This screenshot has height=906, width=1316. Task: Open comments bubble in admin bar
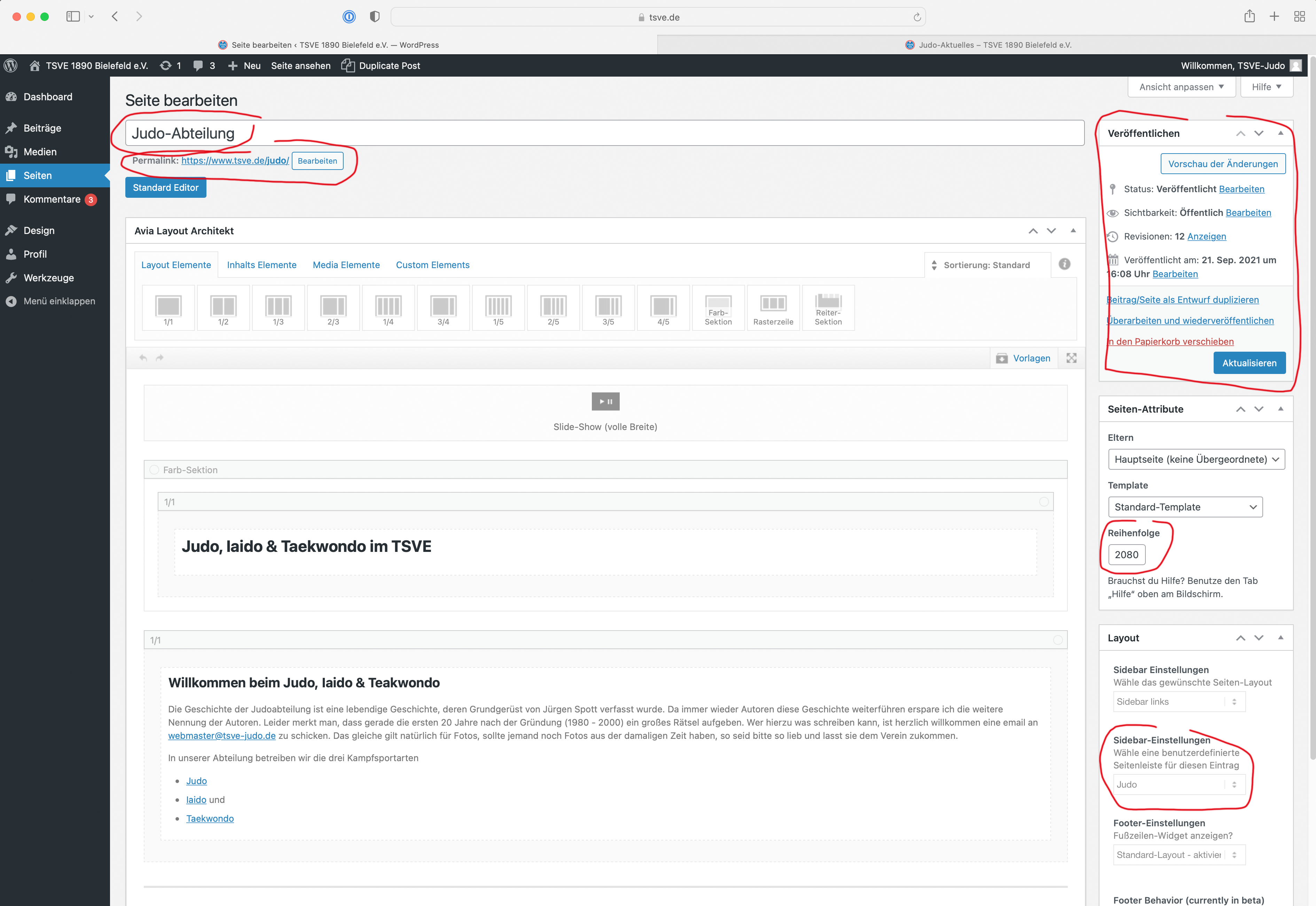[204, 65]
